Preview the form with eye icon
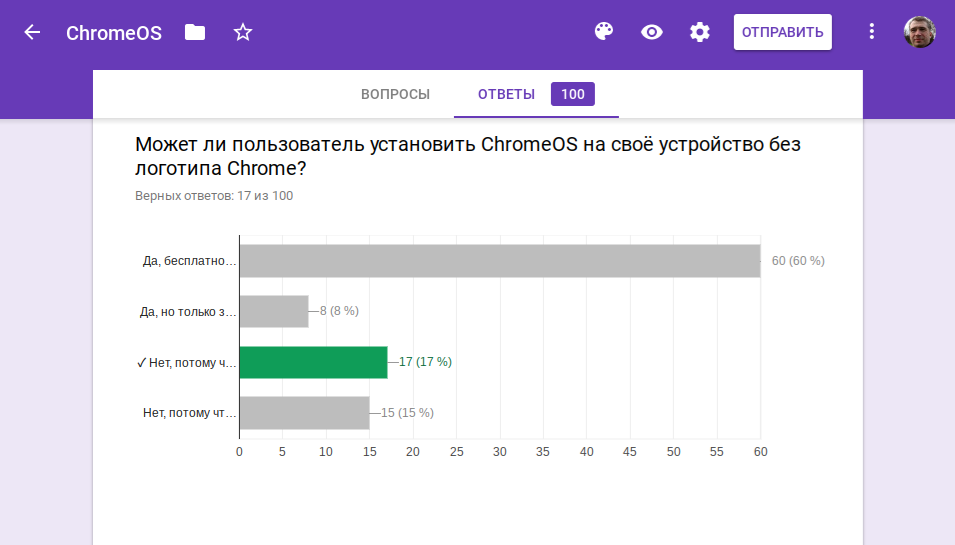 click(x=652, y=32)
